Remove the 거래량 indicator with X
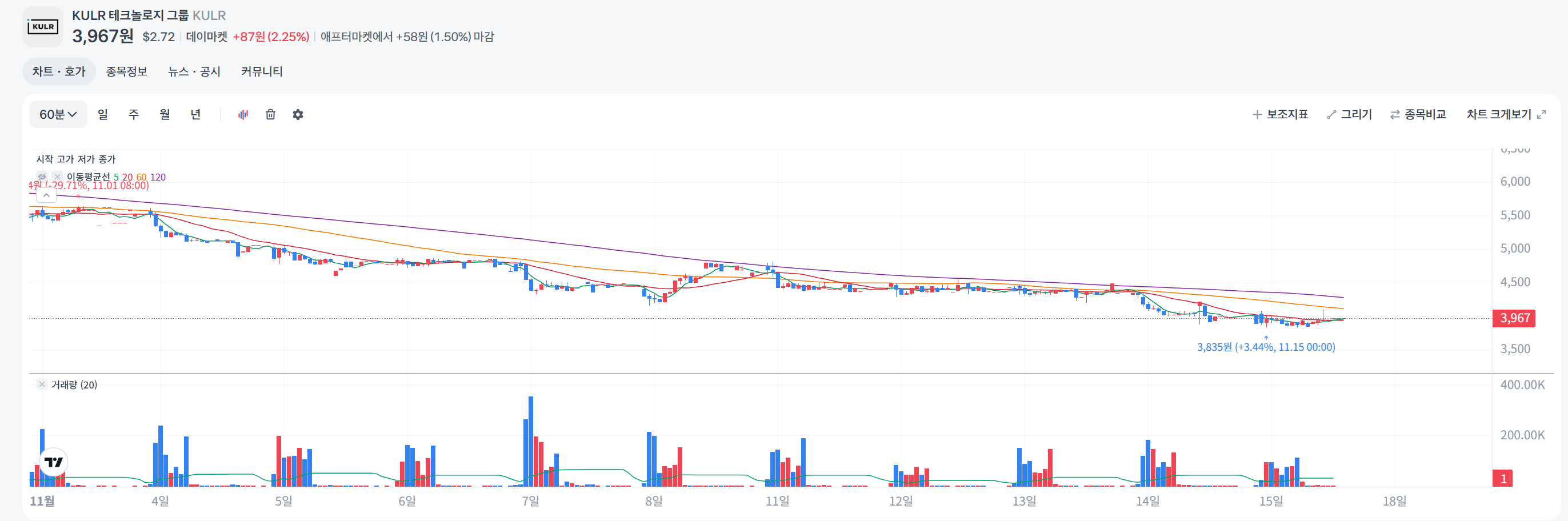Image resolution: width=1568 pixels, height=521 pixels. (42, 384)
